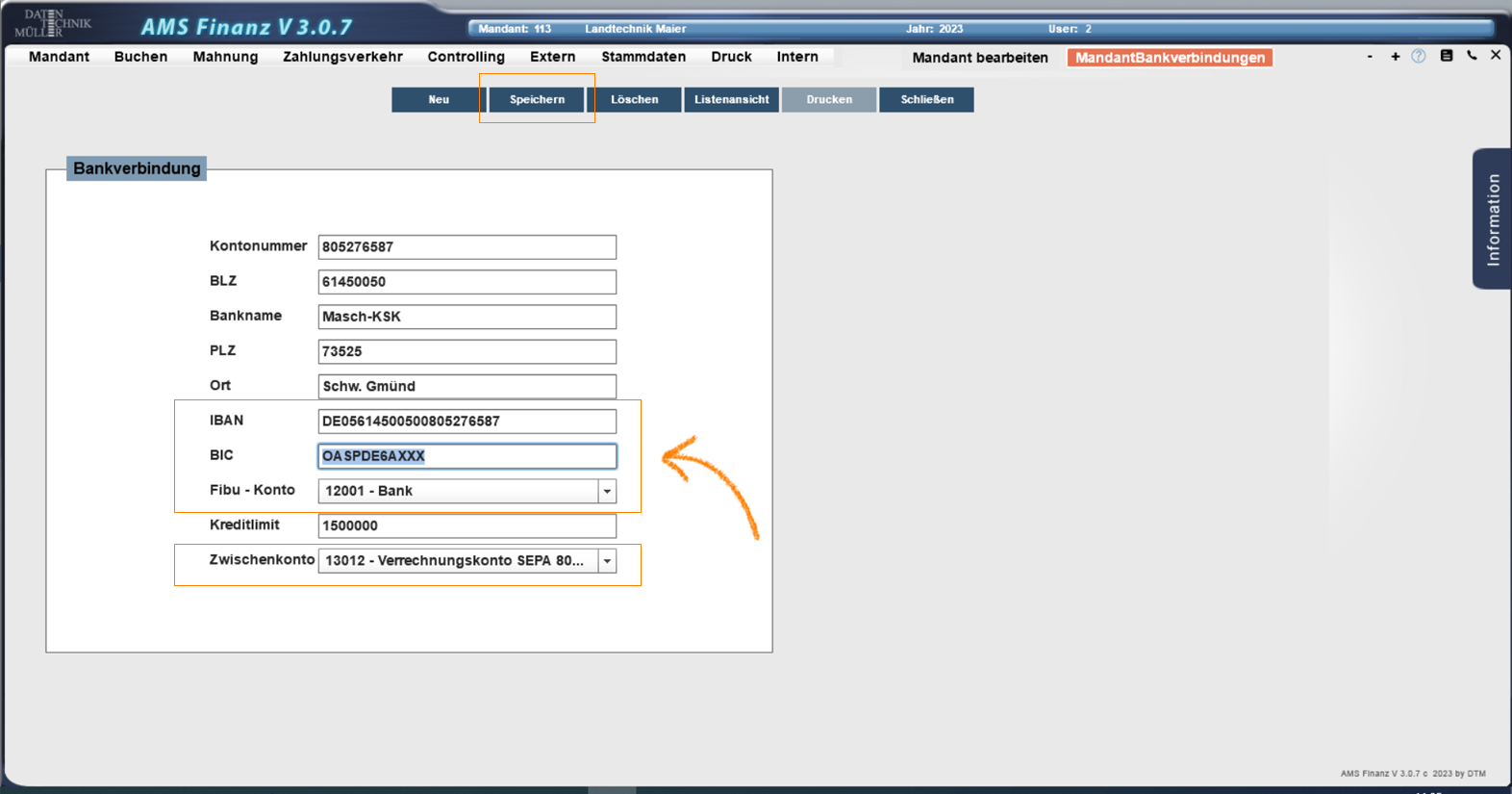Click the plus zoom icon

tap(1395, 57)
